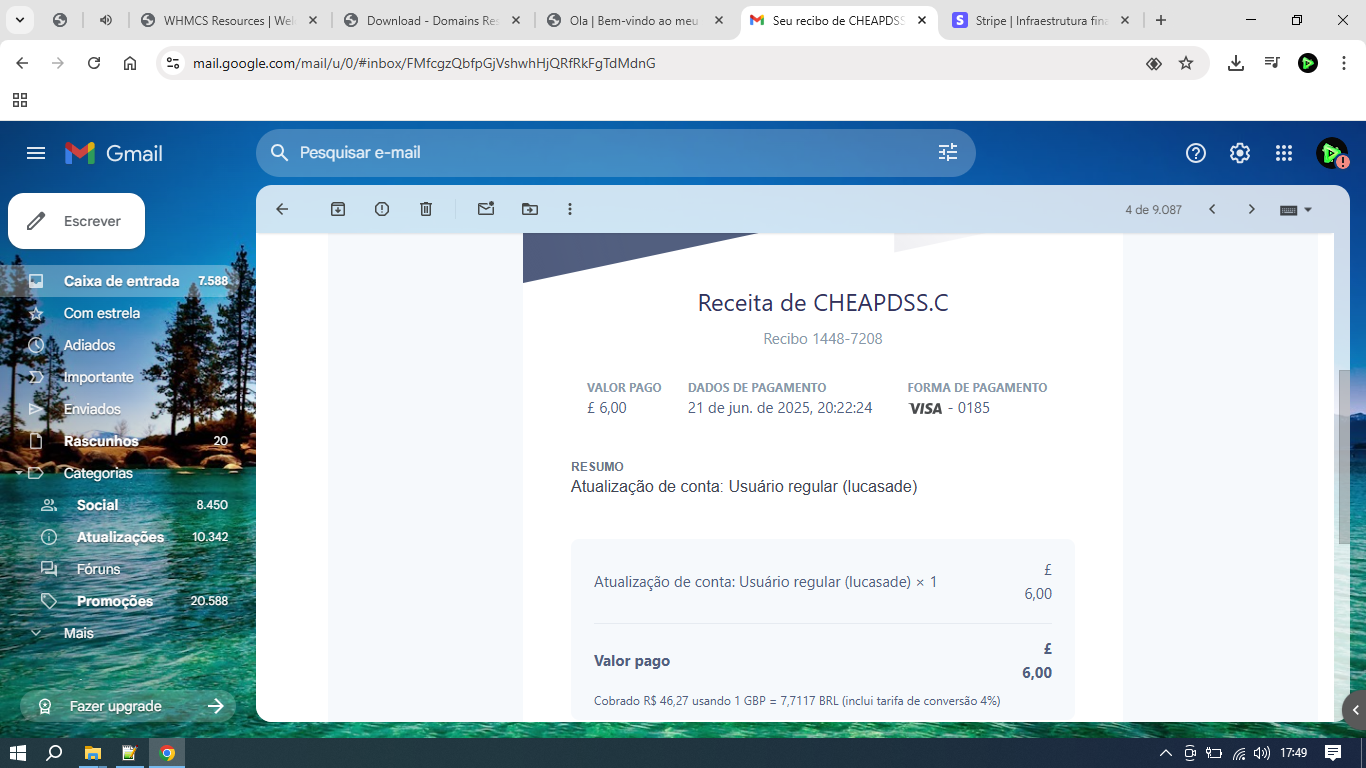Mark this email as unread
Screen dimensions: 1366x768
click(x=486, y=209)
